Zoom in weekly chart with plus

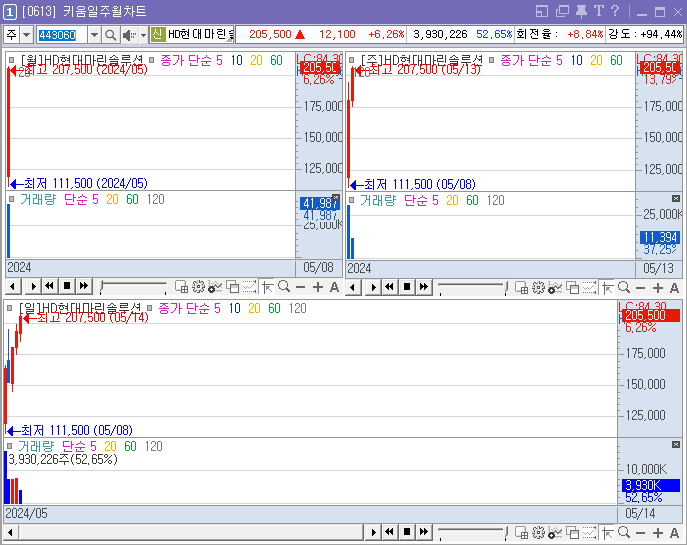[658, 287]
